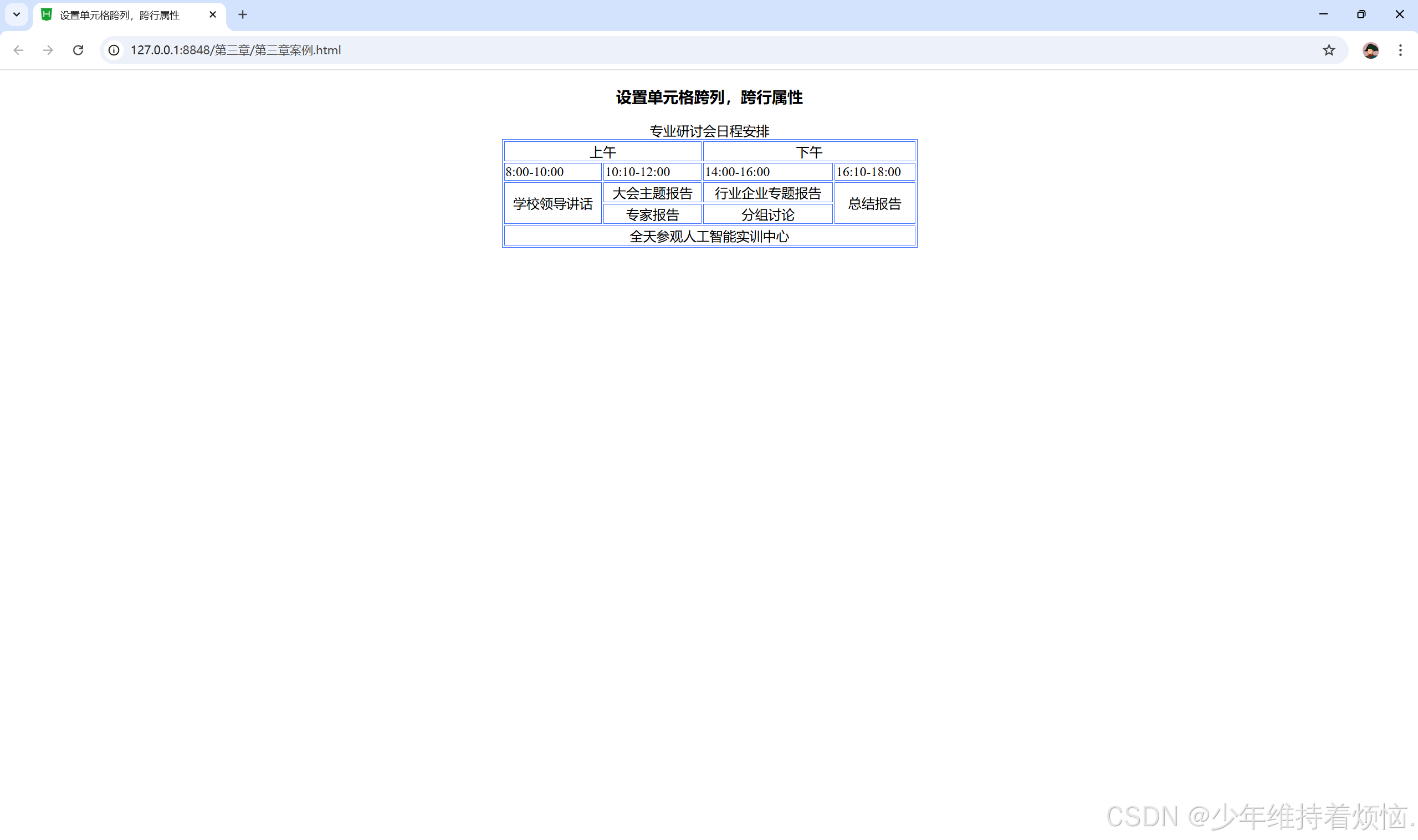Click the 行业企业专题报告 cell
Screen dimensions: 1418x840
[x=767, y=193]
